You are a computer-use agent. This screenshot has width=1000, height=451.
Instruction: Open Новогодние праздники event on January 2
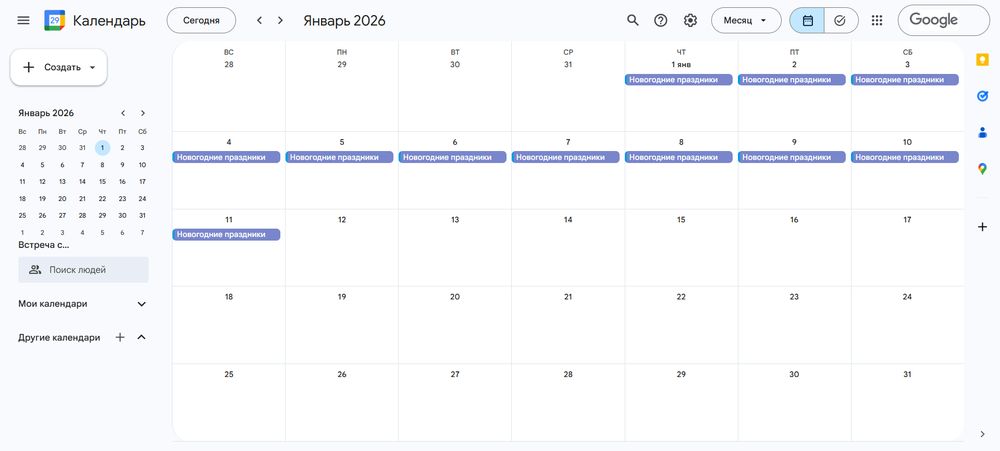coord(791,80)
